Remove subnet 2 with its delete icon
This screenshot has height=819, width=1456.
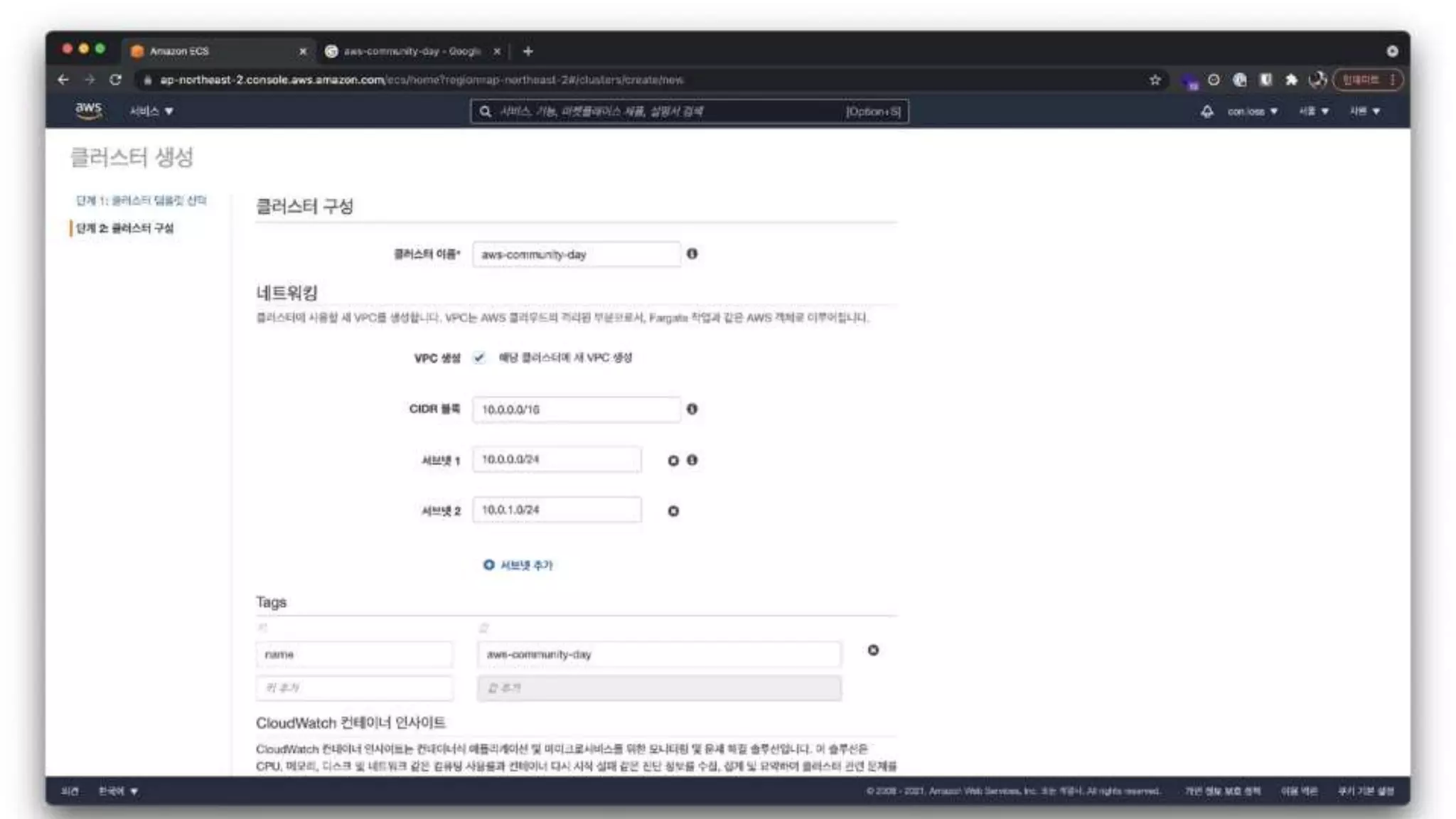pos(673,511)
